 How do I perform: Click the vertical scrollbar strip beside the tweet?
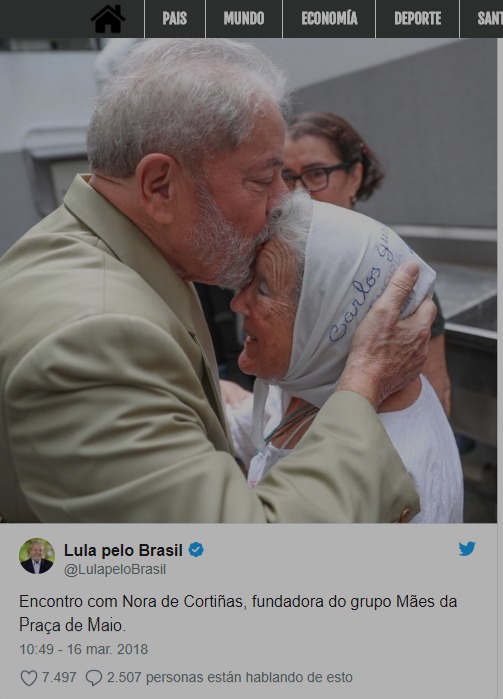click(x=500, y=368)
